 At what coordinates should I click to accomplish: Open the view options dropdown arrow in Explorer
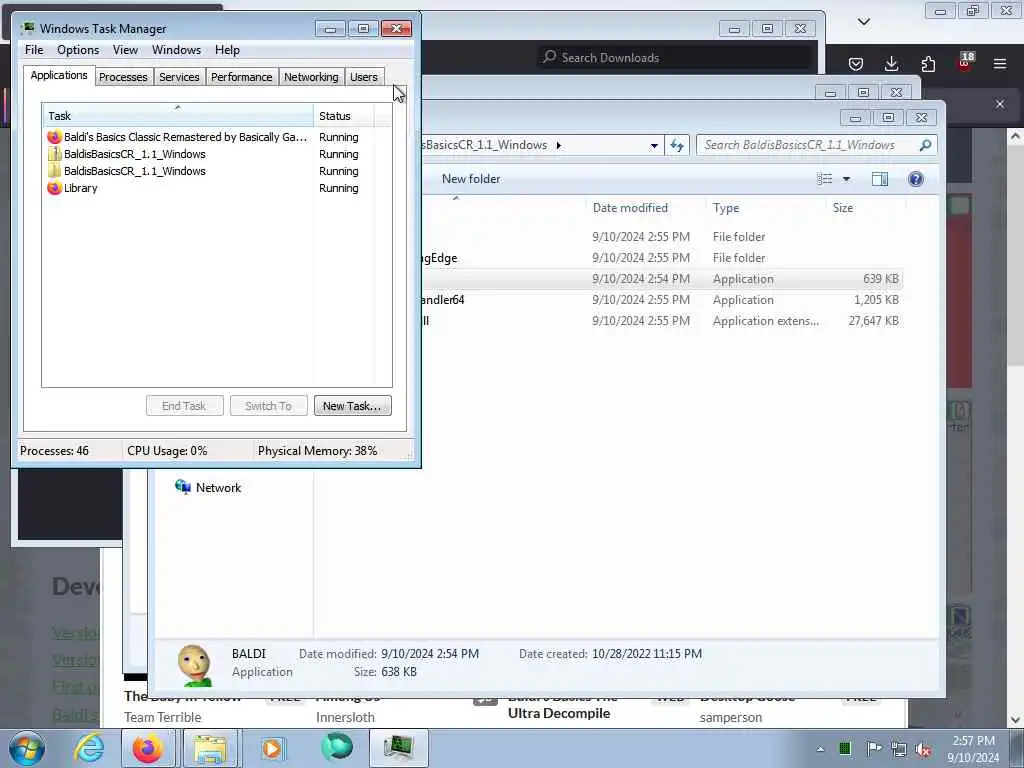tap(846, 179)
